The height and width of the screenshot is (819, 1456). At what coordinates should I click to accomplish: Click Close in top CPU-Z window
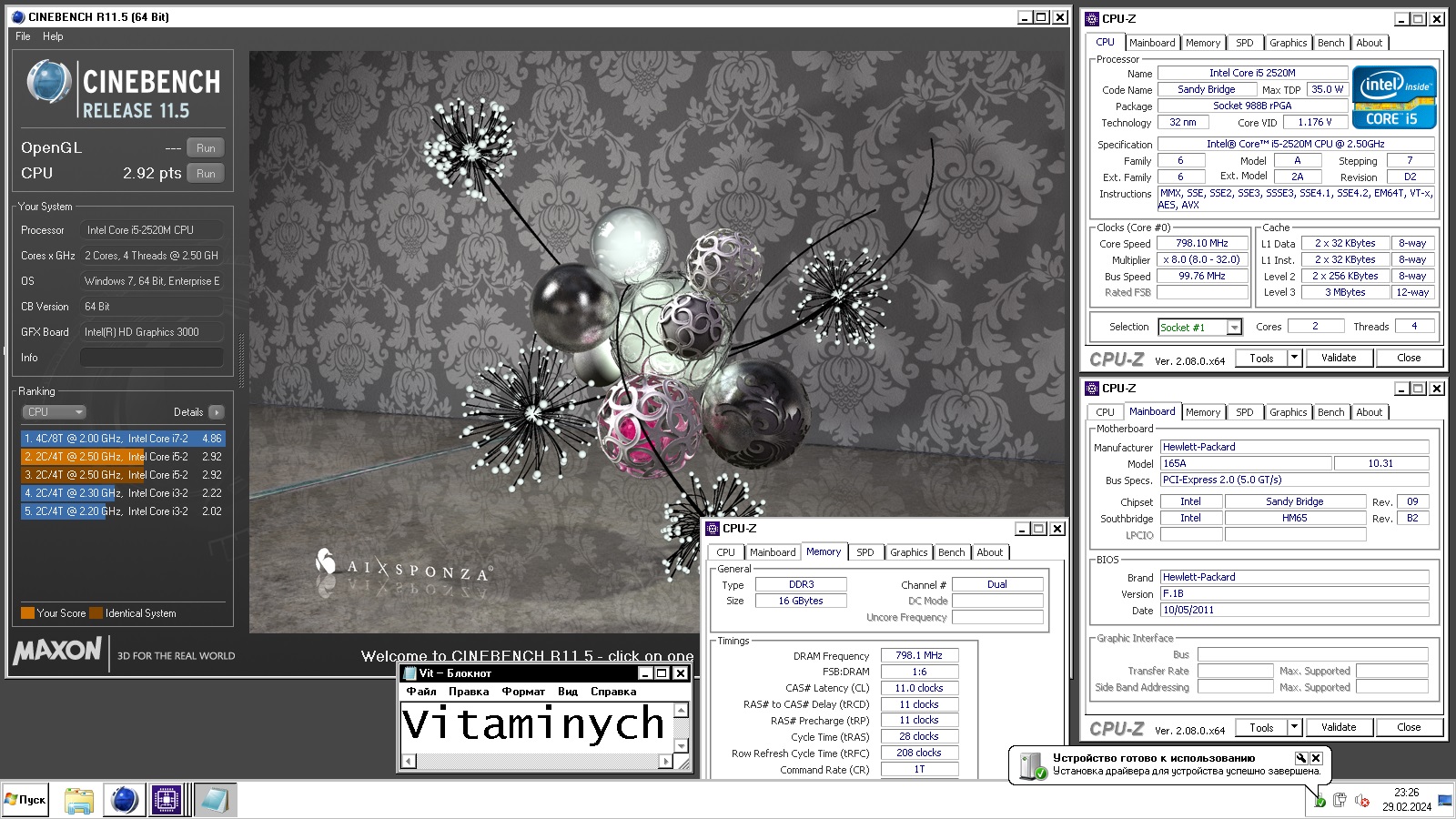1409,359
